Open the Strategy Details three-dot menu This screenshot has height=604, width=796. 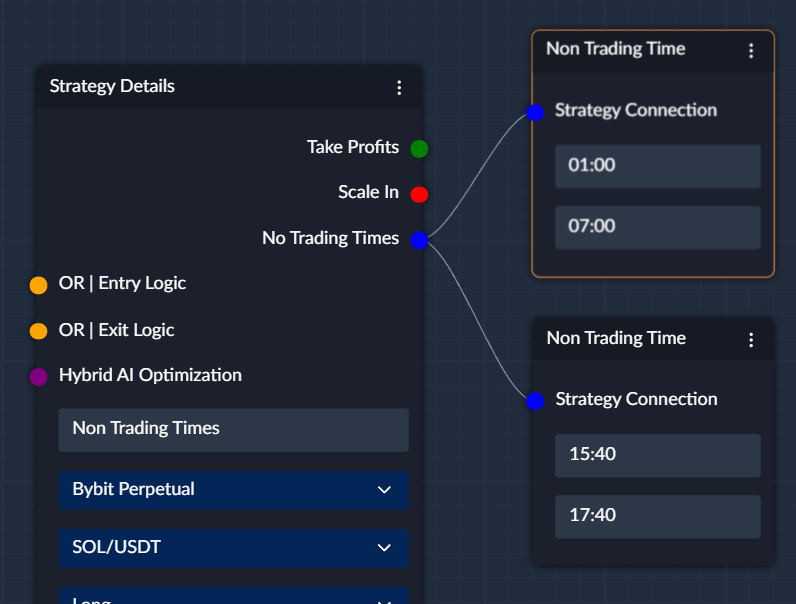pos(399,88)
